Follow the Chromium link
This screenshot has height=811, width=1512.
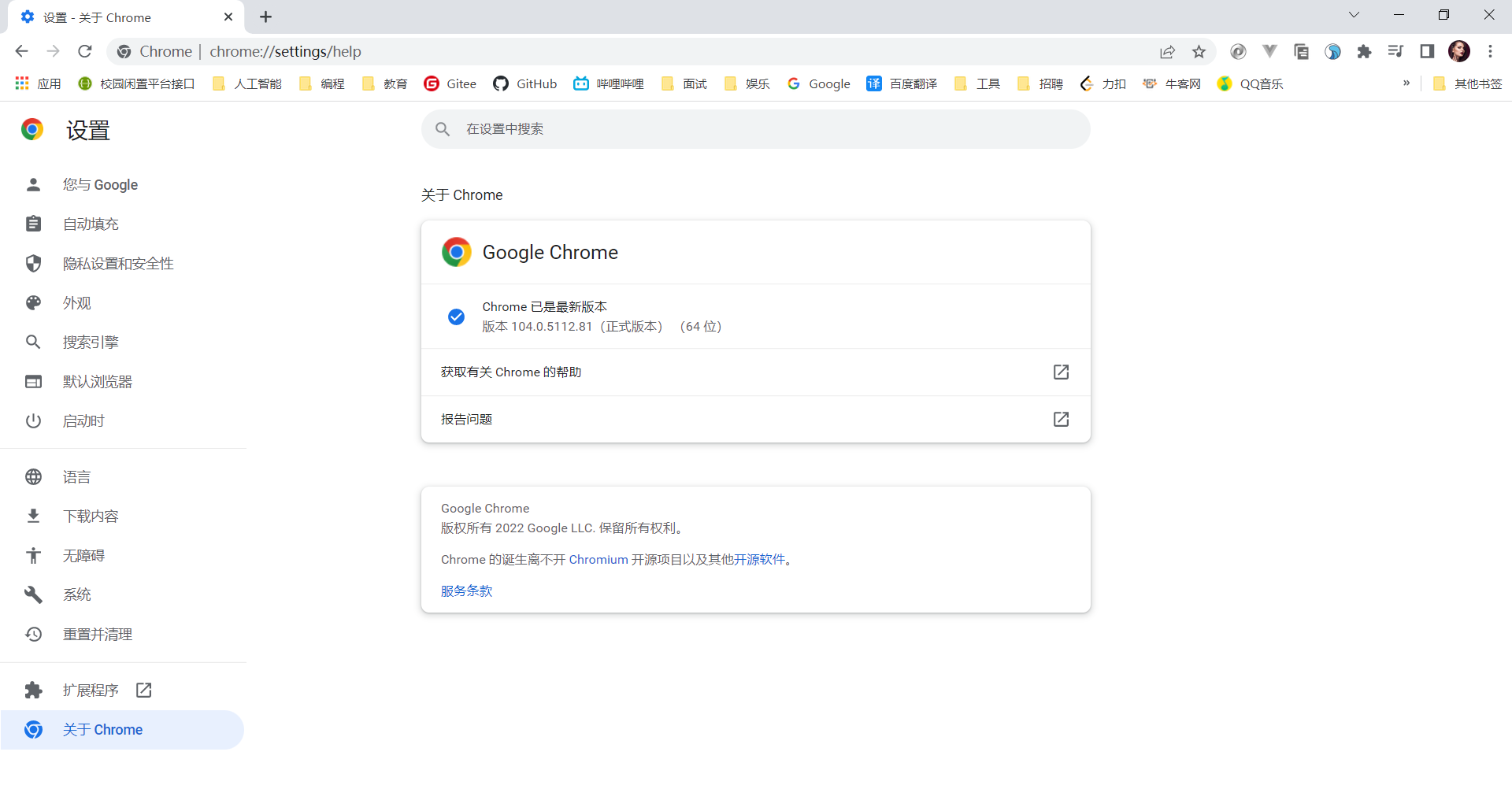pyautogui.click(x=598, y=560)
